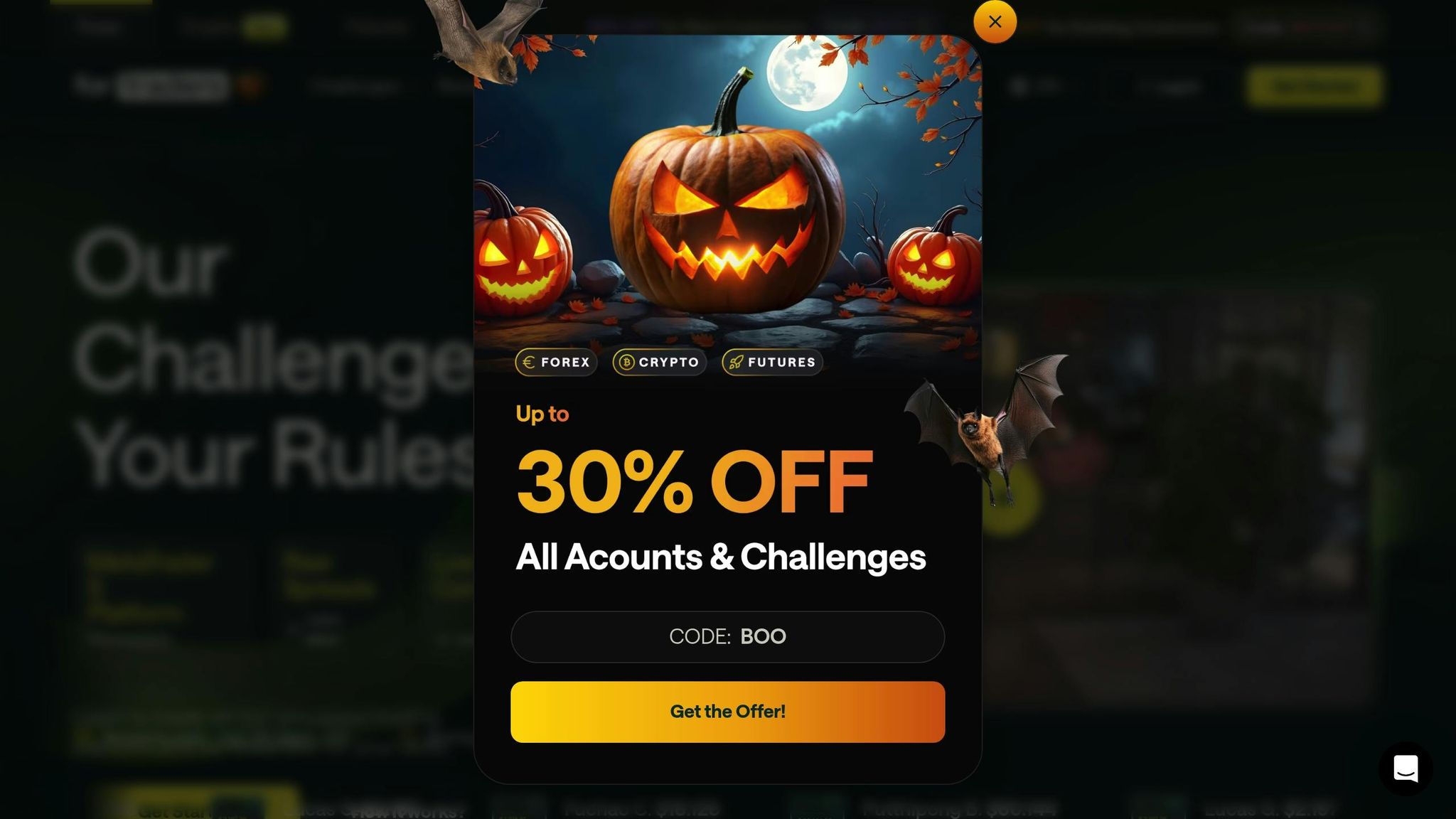The width and height of the screenshot is (1456, 819).
Task: Click the orange Up to text
Action: [542, 414]
